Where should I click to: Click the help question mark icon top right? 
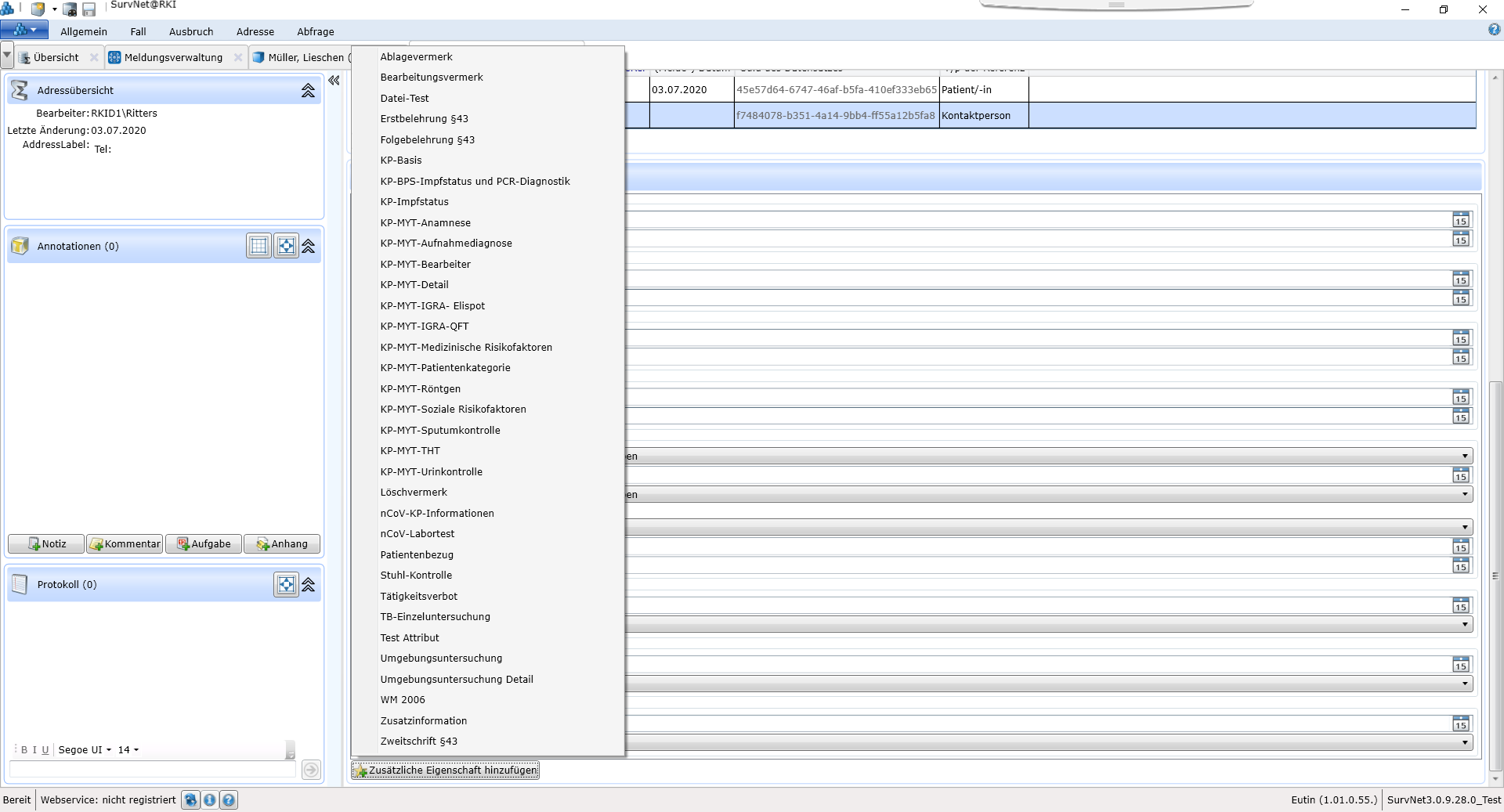click(1494, 30)
